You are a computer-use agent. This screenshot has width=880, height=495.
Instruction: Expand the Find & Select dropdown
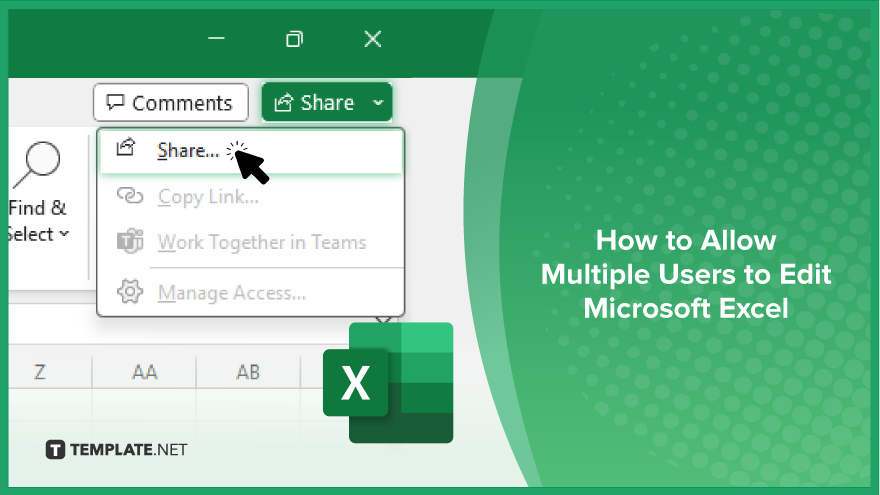coord(65,233)
